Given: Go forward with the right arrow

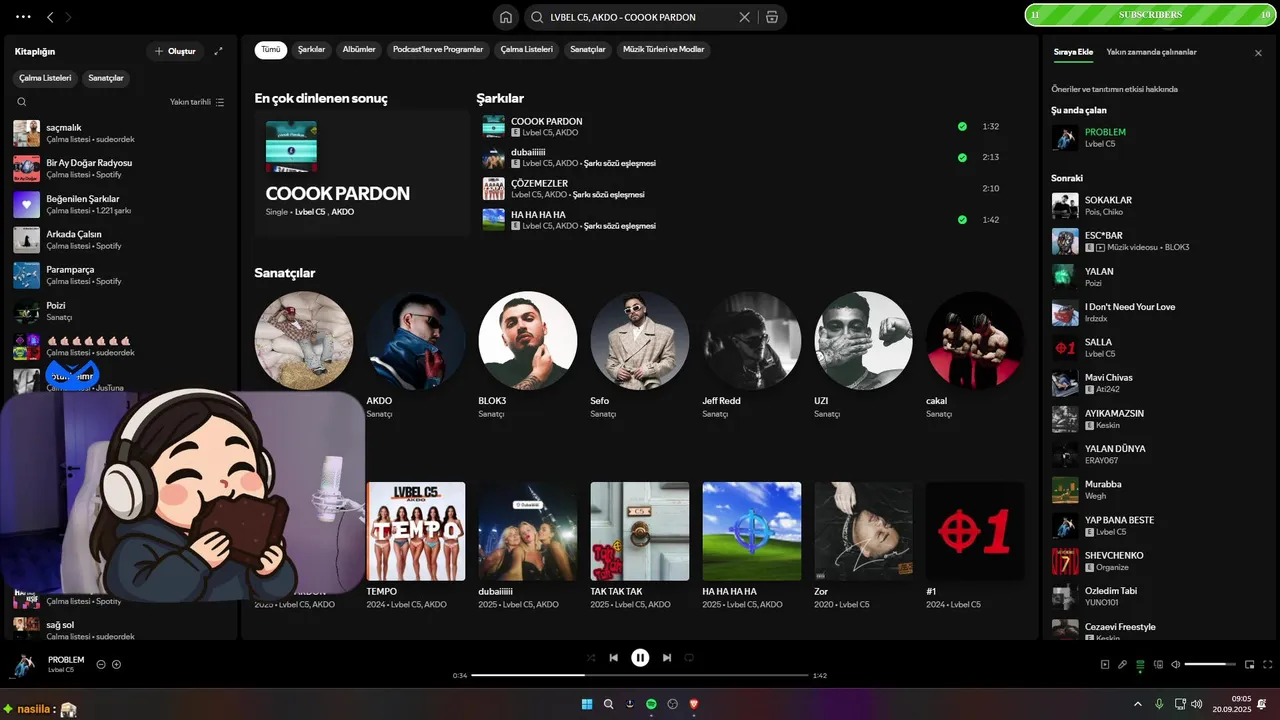Looking at the screenshot, I should pyautogui.click(x=68, y=17).
